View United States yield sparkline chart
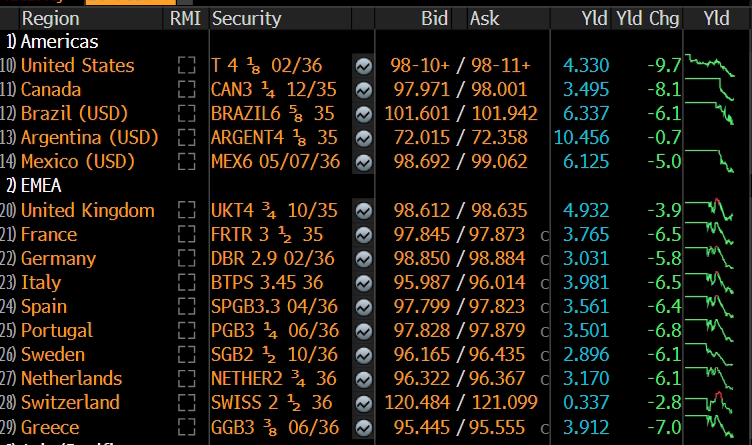The image size is (752, 445). [x=710, y=65]
